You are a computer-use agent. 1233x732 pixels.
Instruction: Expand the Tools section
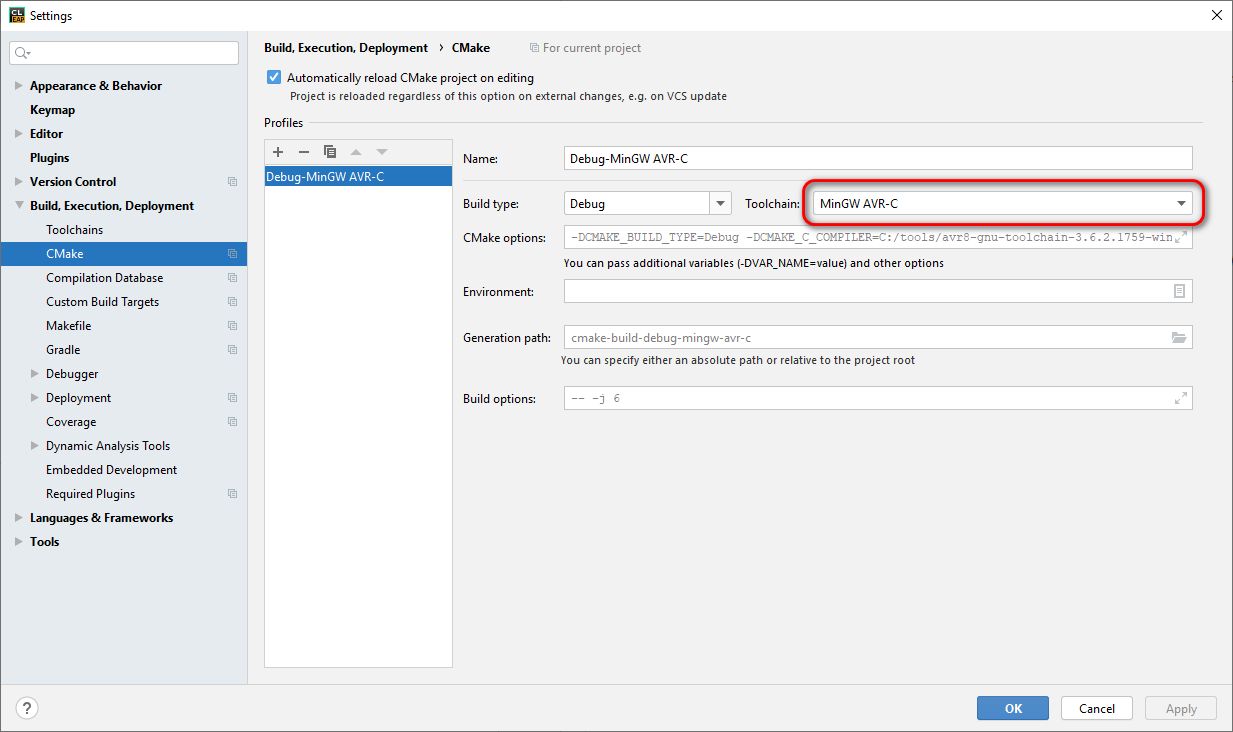pos(19,542)
